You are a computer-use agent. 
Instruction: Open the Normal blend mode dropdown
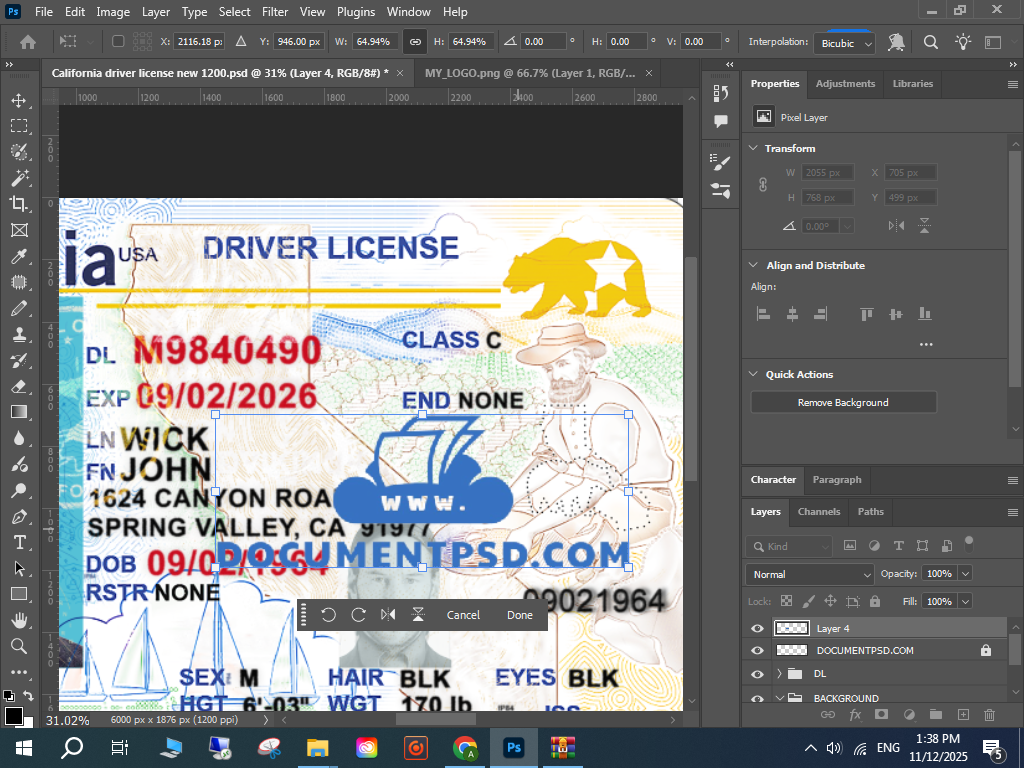pos(809,574)
